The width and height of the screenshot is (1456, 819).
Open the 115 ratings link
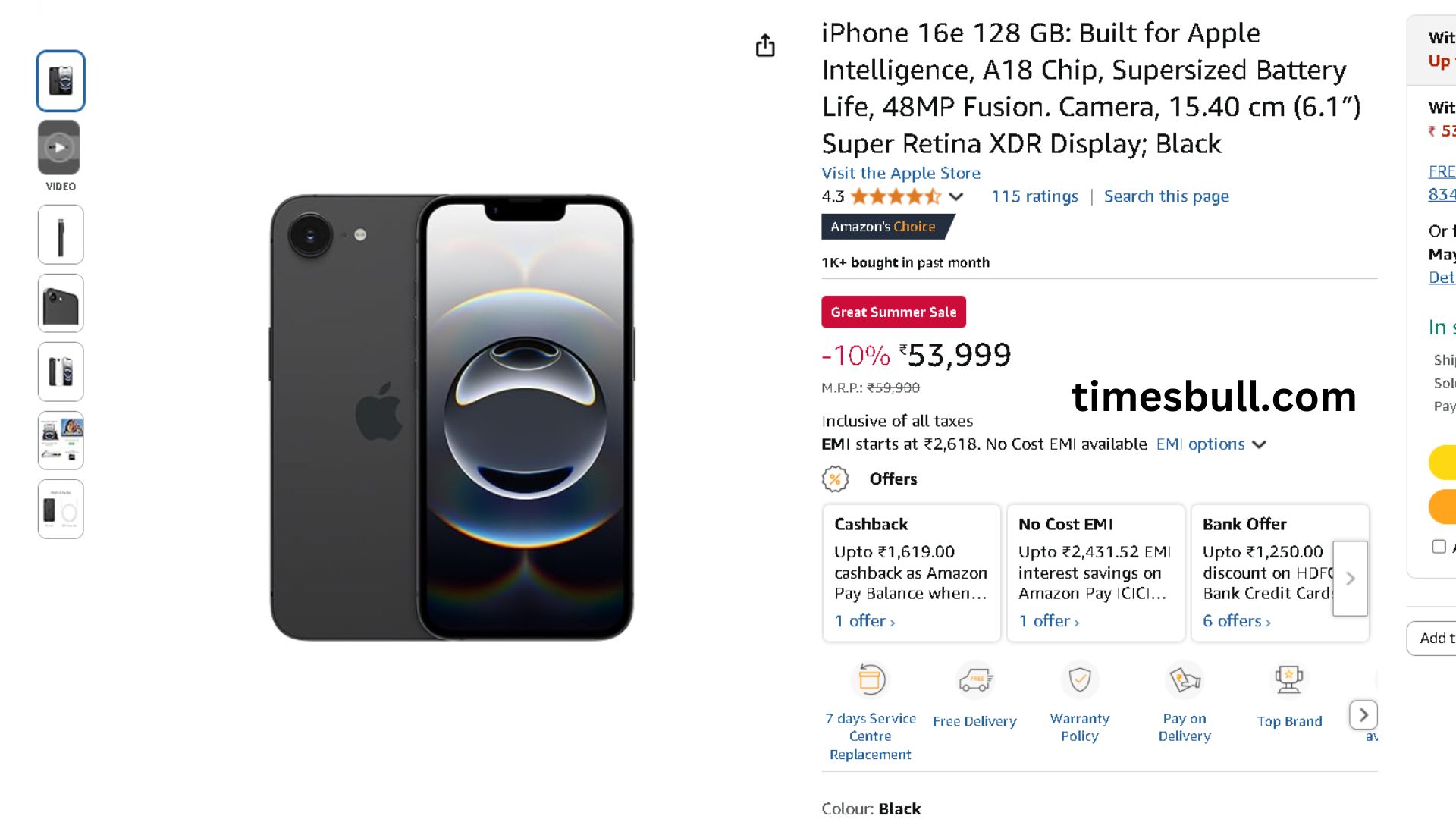tap(1034, 196)
